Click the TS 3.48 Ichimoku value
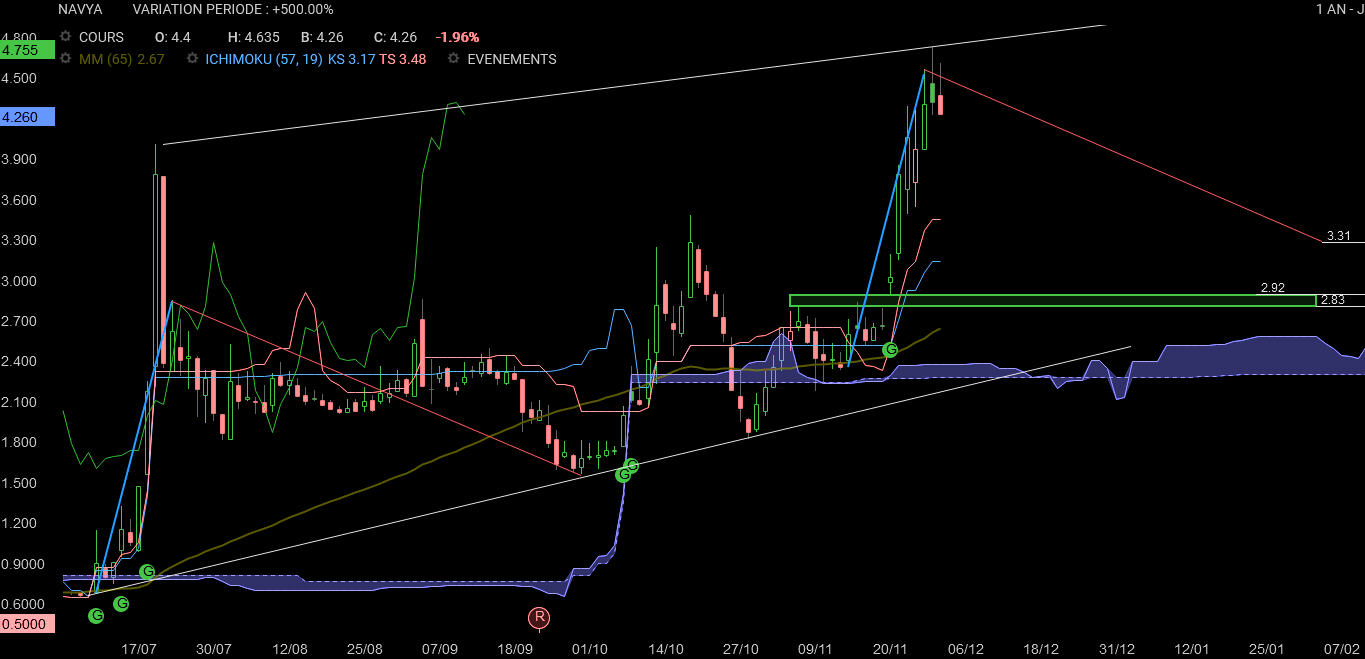The height and width of the screenshot is (659, 1365). point(403,59)
